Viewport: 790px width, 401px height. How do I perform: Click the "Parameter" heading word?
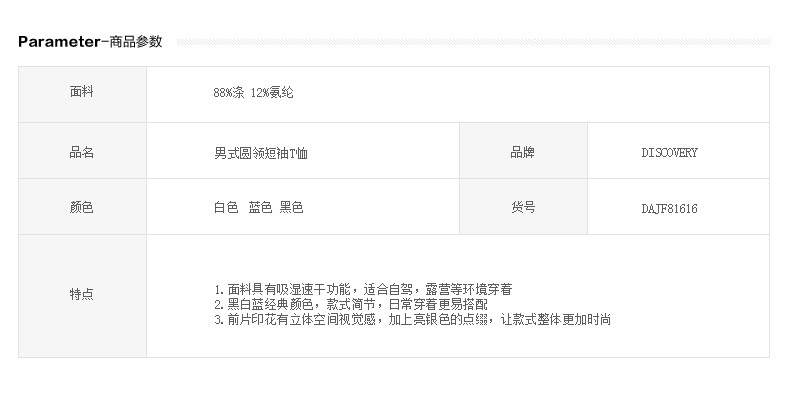[58, 41]
